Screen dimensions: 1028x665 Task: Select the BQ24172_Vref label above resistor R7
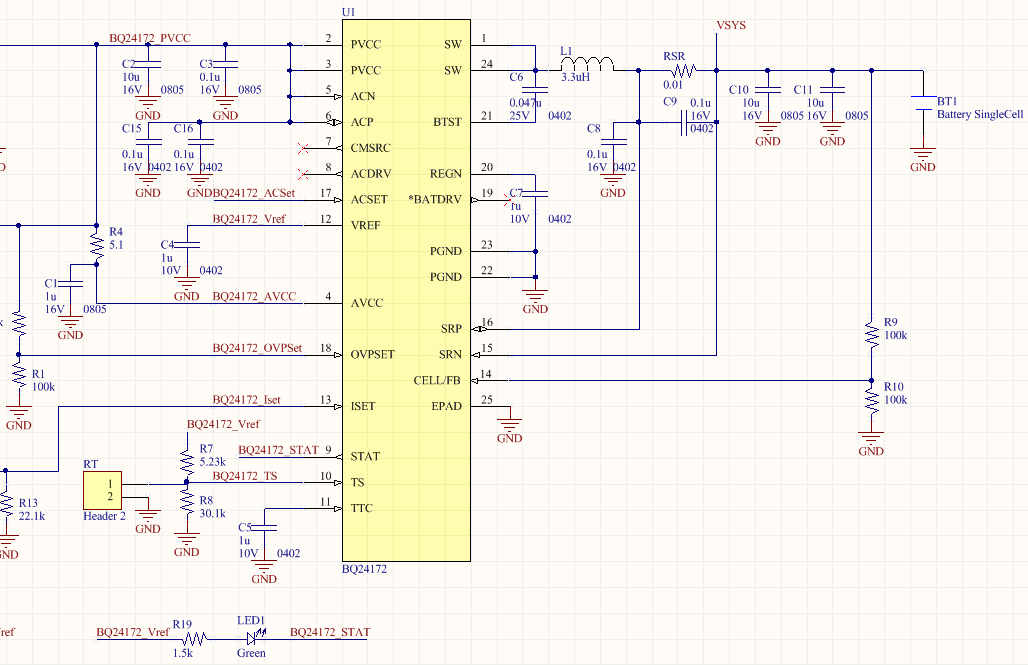(x=224, y=424)
